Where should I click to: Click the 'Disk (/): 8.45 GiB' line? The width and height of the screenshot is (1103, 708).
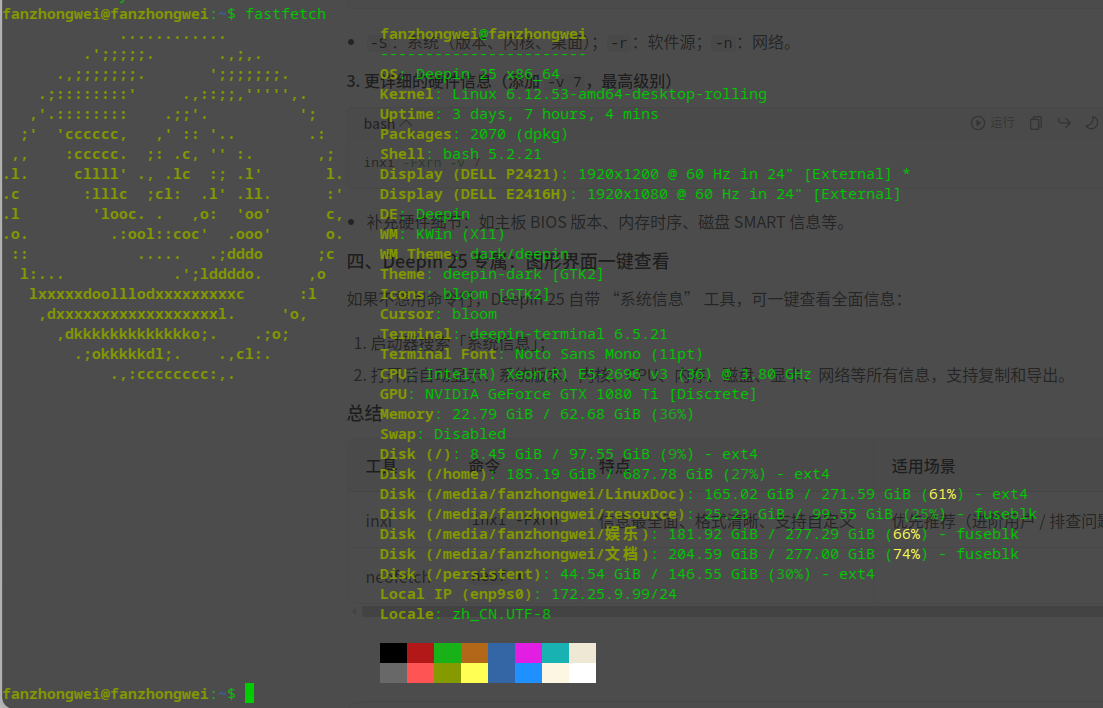[568, 455]
